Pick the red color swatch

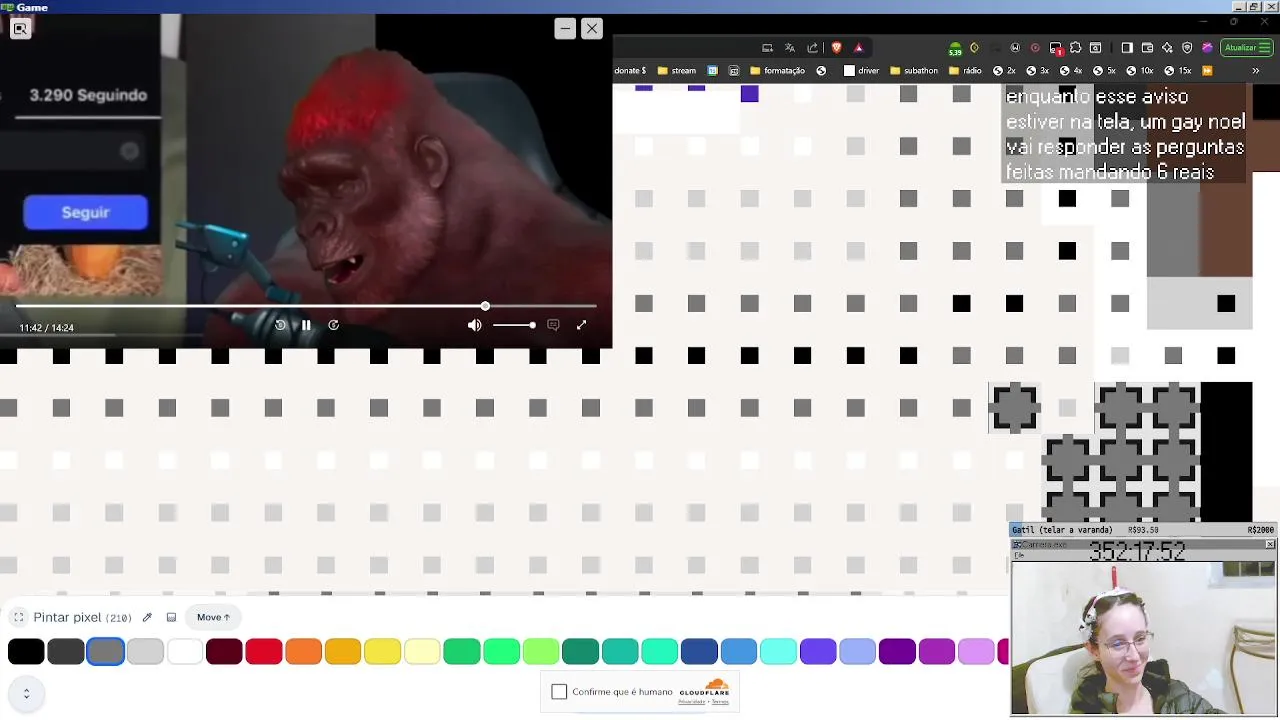pyautogui.click(x=264, y=652)
